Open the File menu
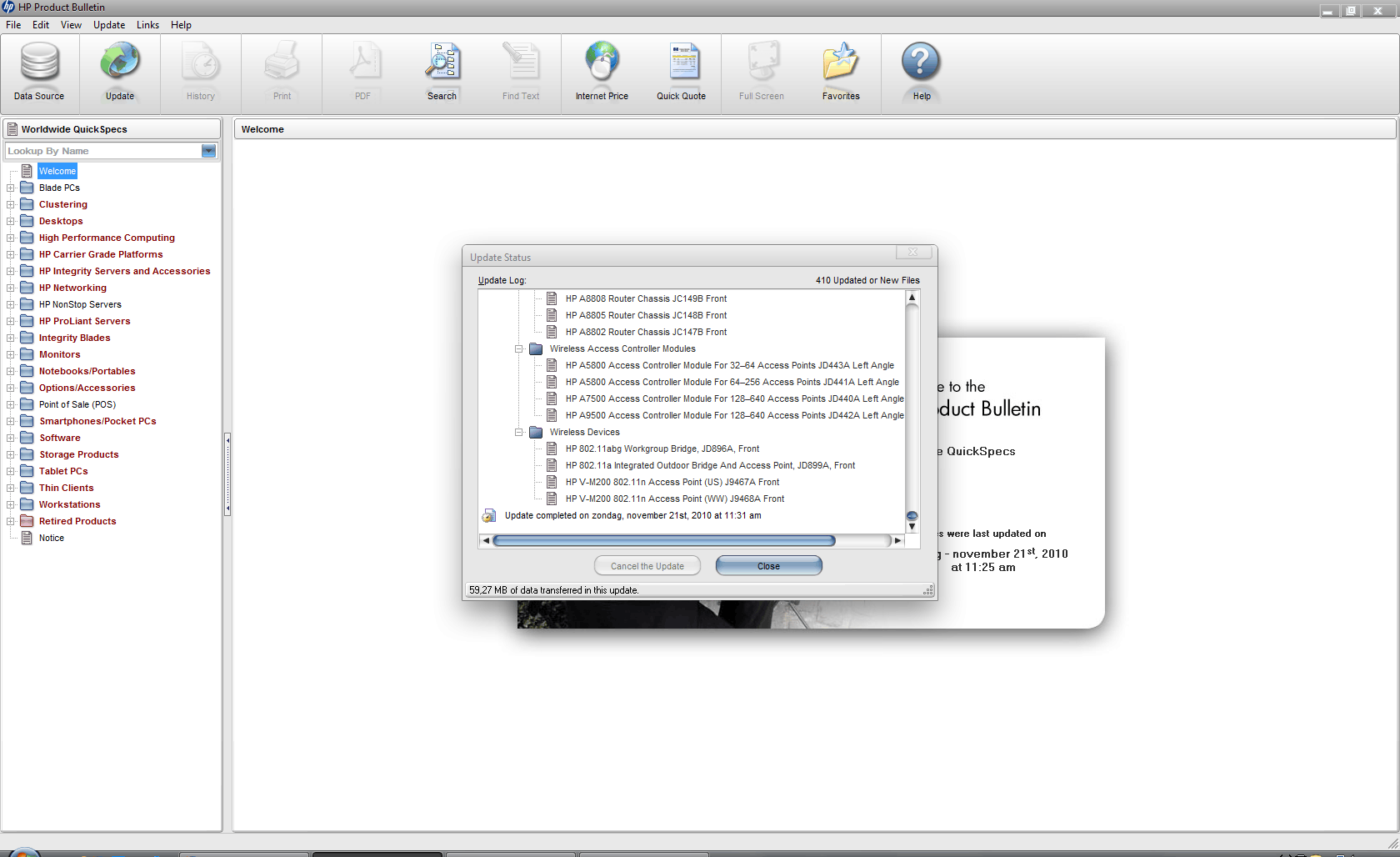 click(13, 25)
